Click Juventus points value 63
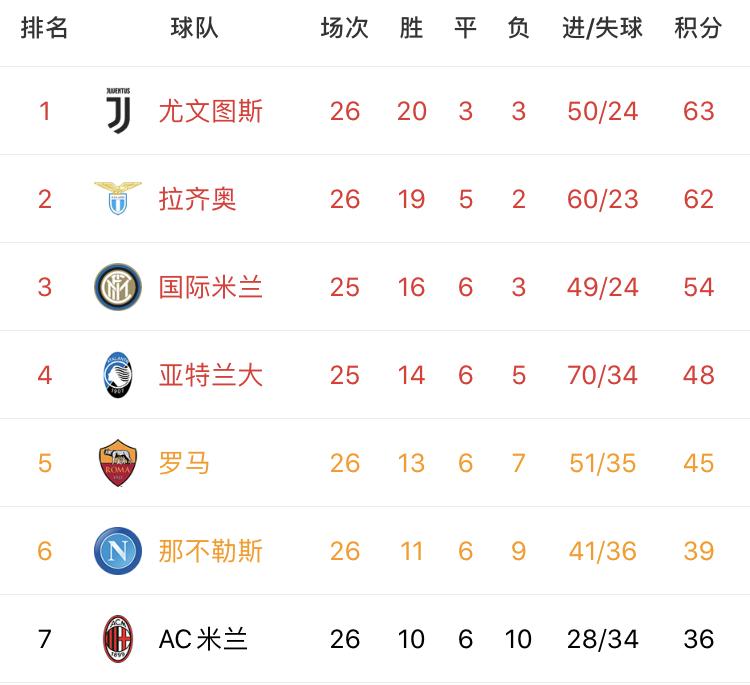Screen dimensions: 750x685 click(x=698, y=111)
